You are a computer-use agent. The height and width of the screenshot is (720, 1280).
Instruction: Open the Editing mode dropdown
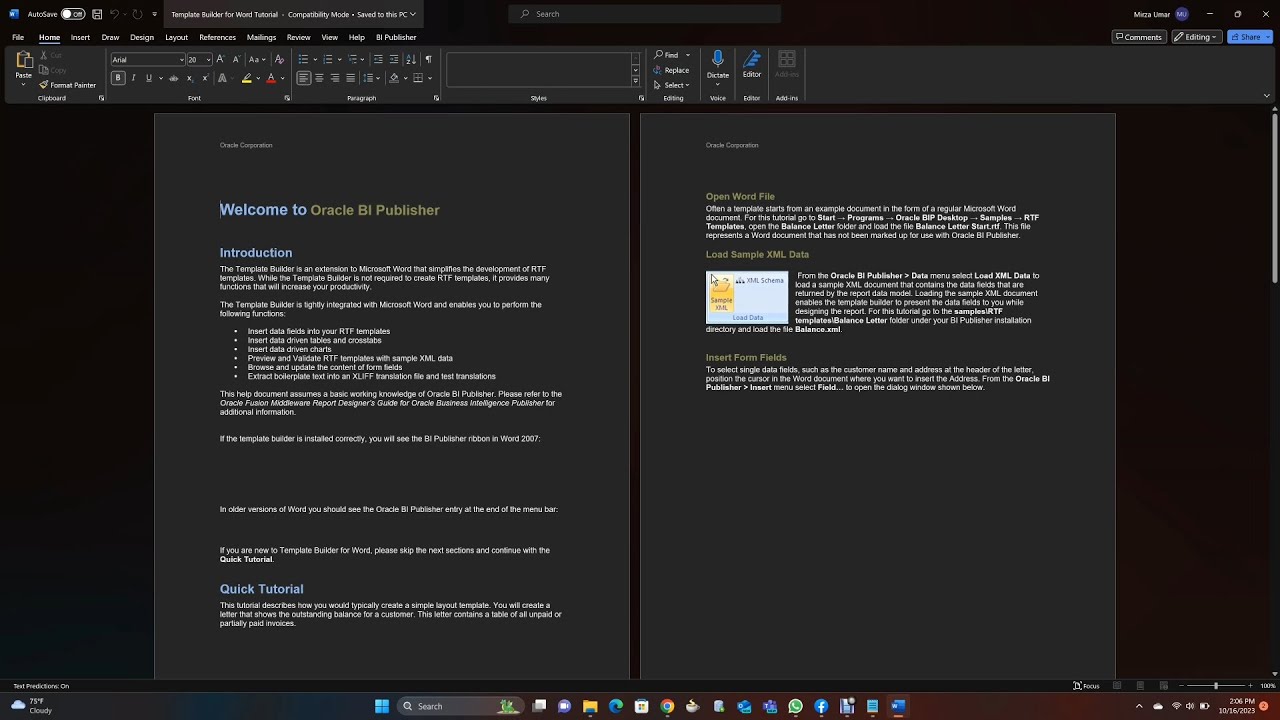(1196, 37)
